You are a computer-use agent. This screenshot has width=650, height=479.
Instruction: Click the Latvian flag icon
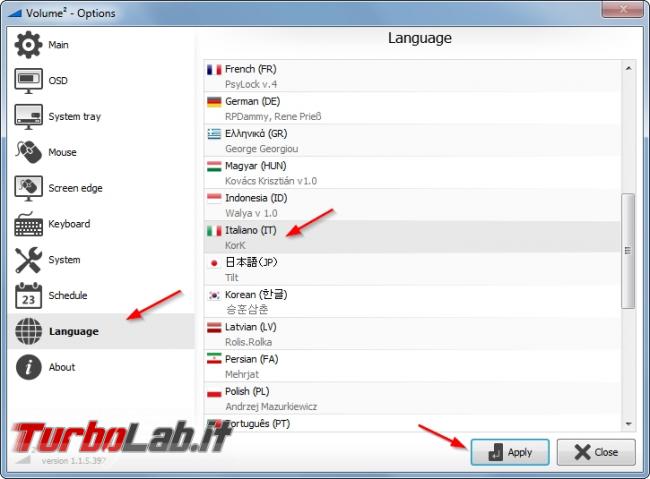[x=214, y=327]
